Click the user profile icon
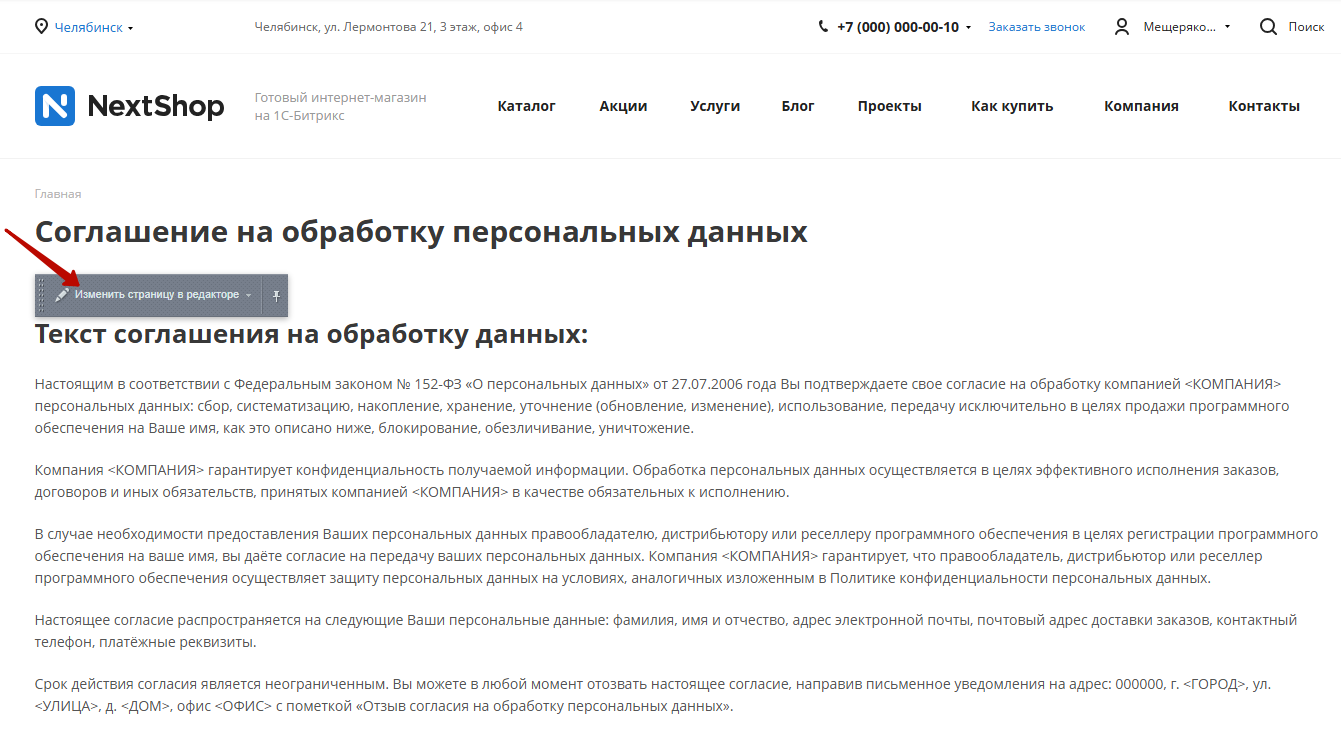The image size is (1341, 734). (1122, 27)
